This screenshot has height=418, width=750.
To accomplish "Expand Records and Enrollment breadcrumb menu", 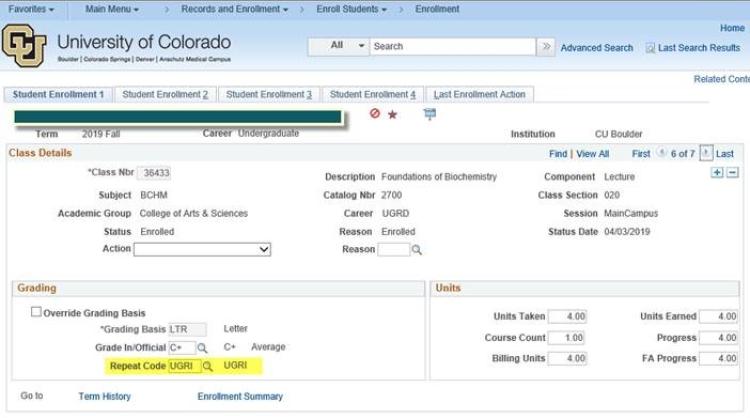I will (234, 9).
